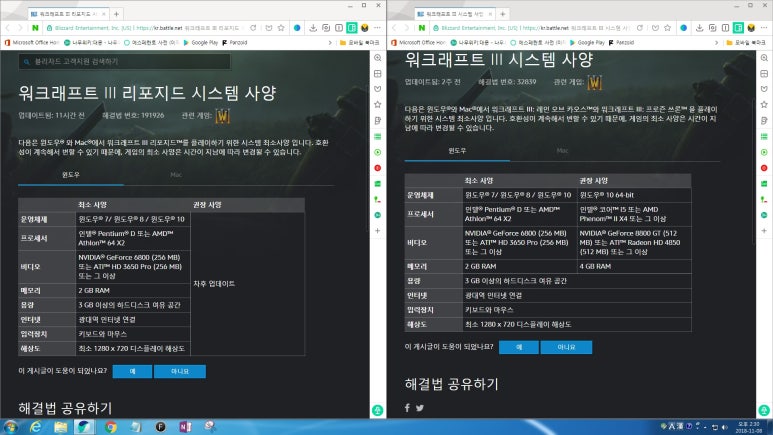Click the Naver N home icon in left window

(35, 28)
